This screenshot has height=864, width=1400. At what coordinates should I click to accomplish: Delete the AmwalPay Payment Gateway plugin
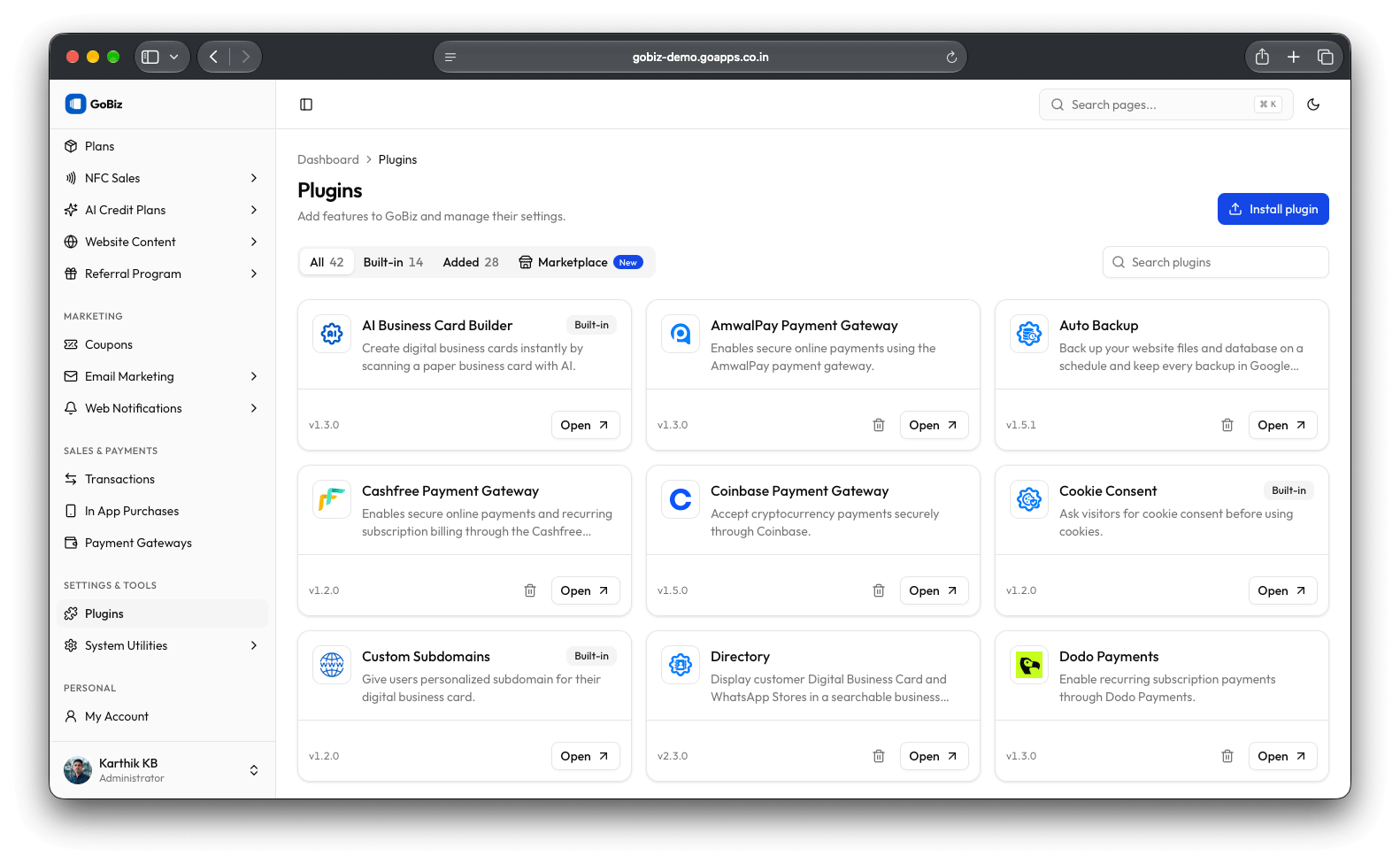tap(879, 425)
